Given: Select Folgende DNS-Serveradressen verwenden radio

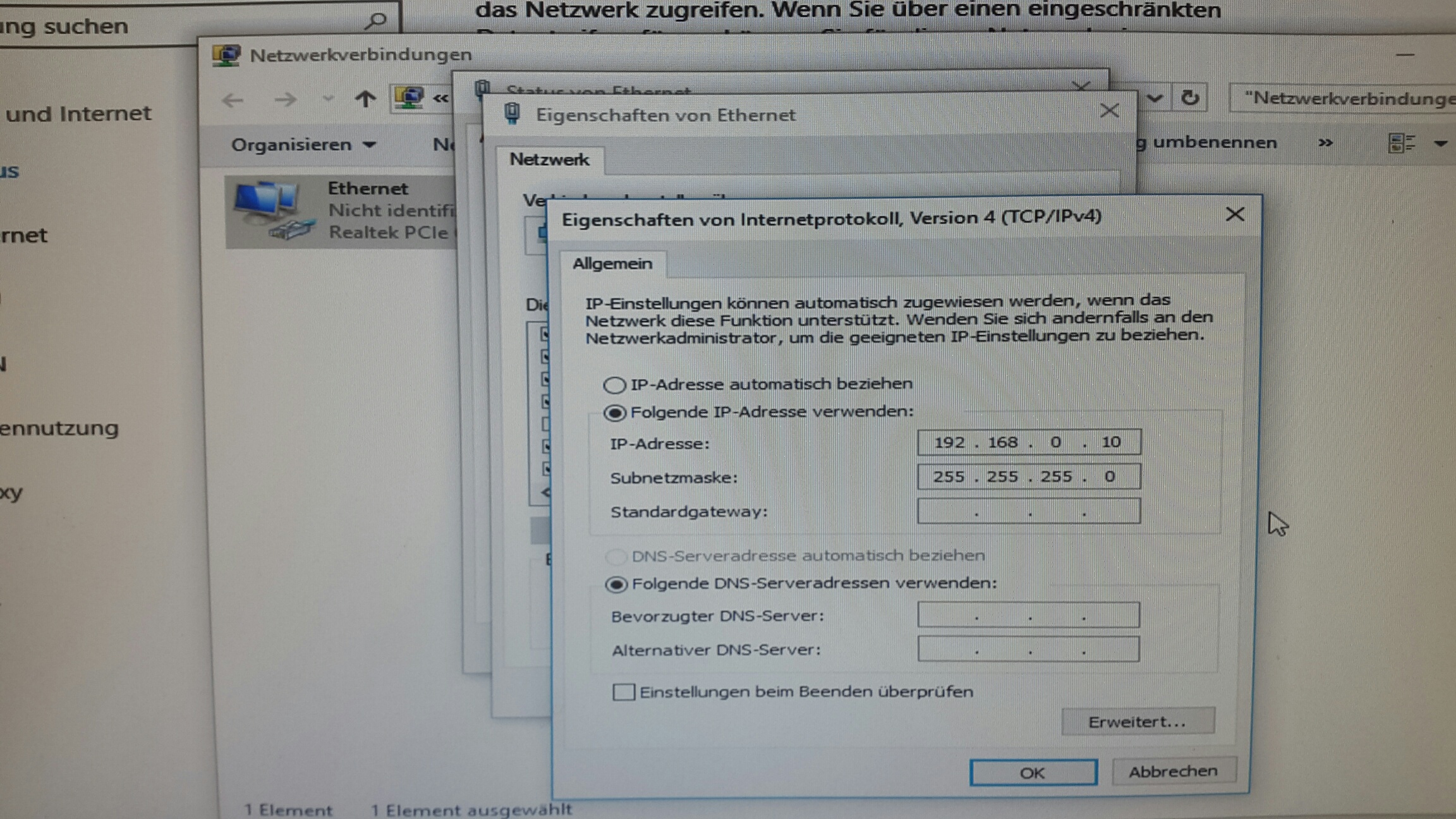Looking at the screenshot, I should (x=616, y=584).
